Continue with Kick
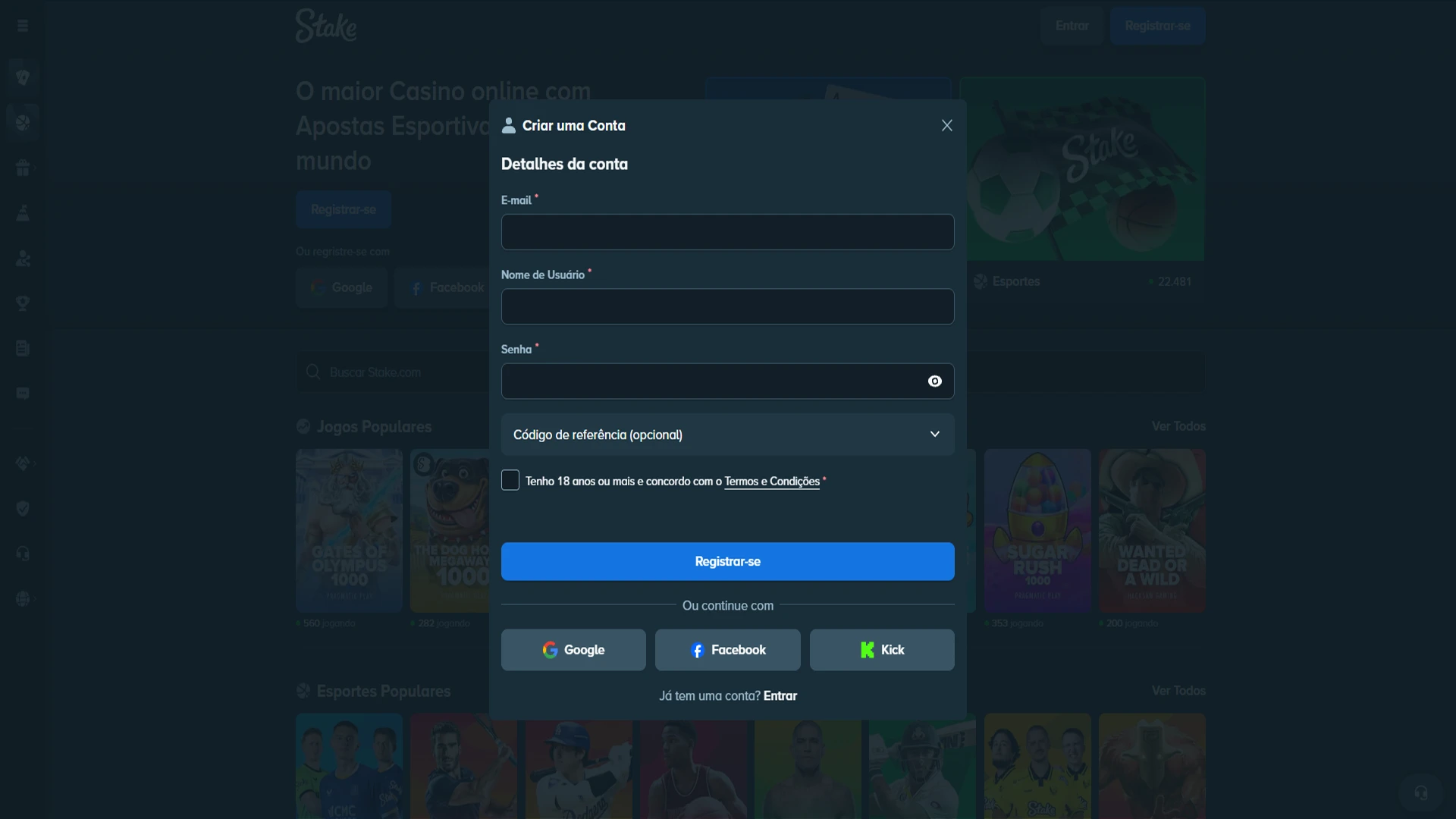The width and height of the screenshot is (1456, 819). click(x=882, y=649)
